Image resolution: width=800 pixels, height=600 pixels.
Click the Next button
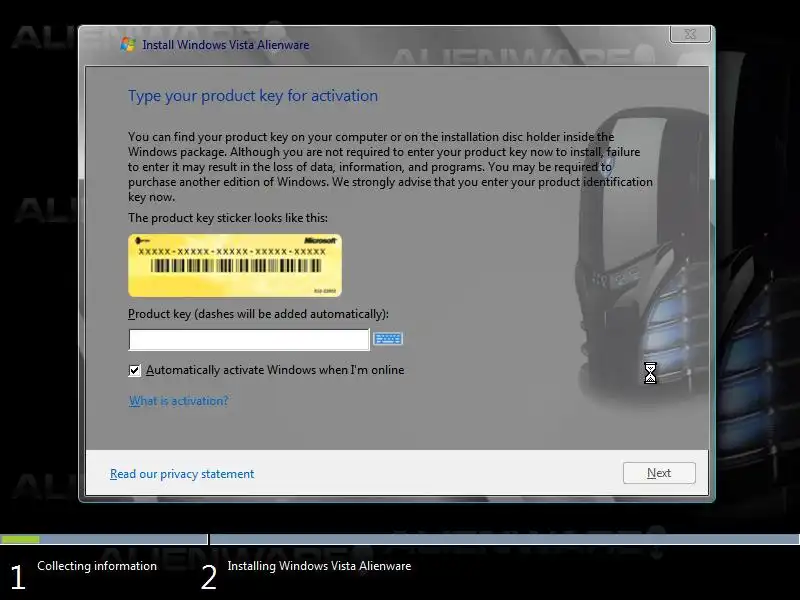pyautogui.click(x=659, y=473)
